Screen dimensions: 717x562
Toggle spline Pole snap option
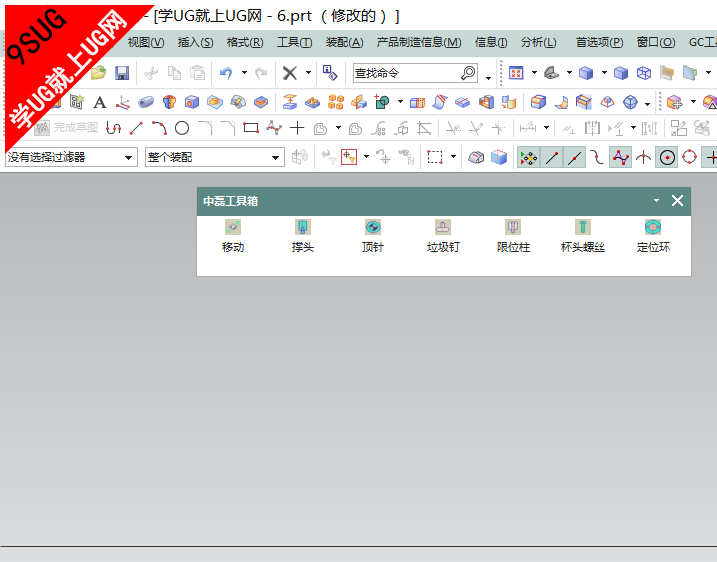click(x=621, y=158)
